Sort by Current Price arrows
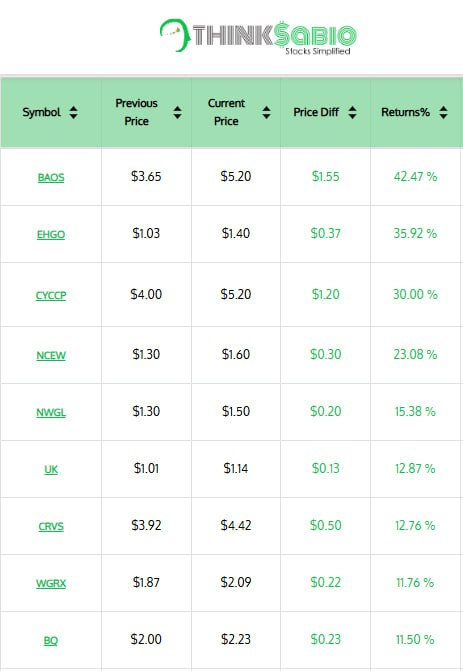 (x=266, y=113)
